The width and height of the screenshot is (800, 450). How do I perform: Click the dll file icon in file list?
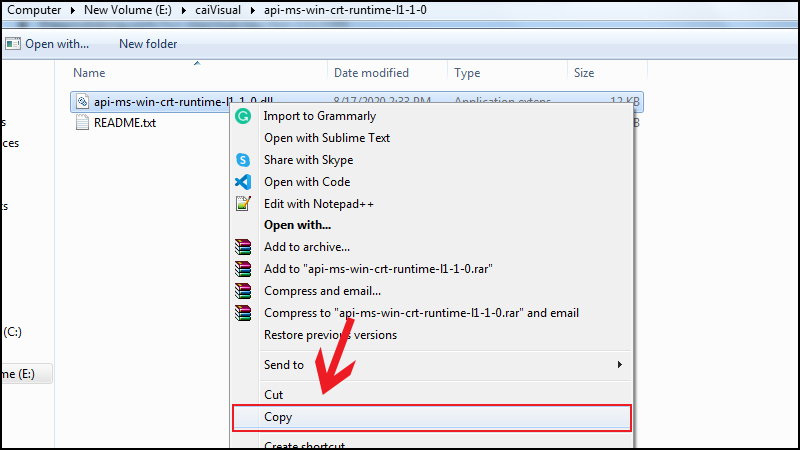(82, 101)
